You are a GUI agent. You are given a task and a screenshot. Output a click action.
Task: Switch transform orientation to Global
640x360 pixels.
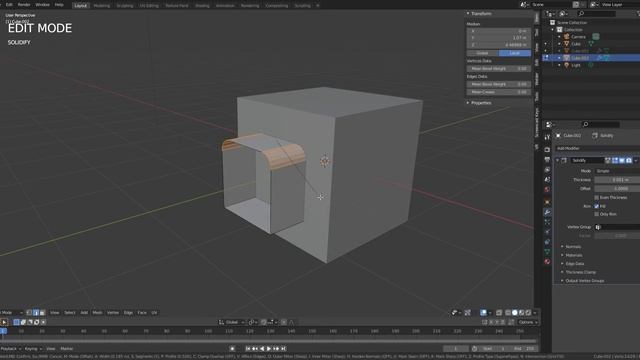(x=482, y=53)
